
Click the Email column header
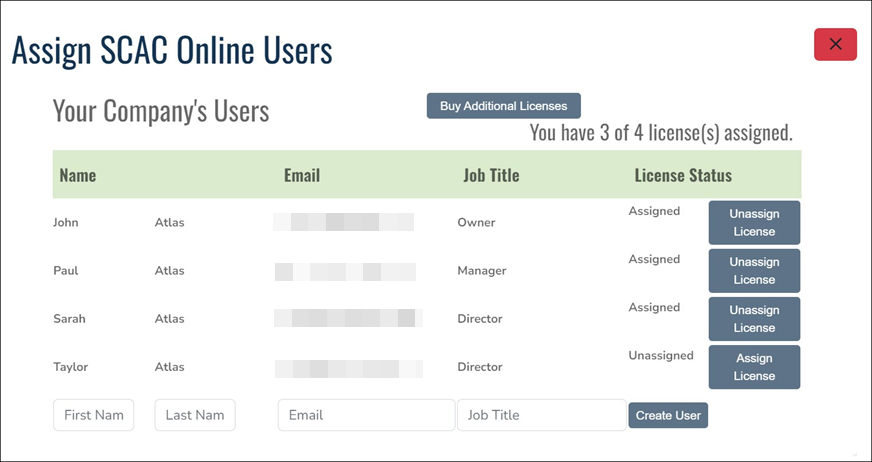click(302, 175)
